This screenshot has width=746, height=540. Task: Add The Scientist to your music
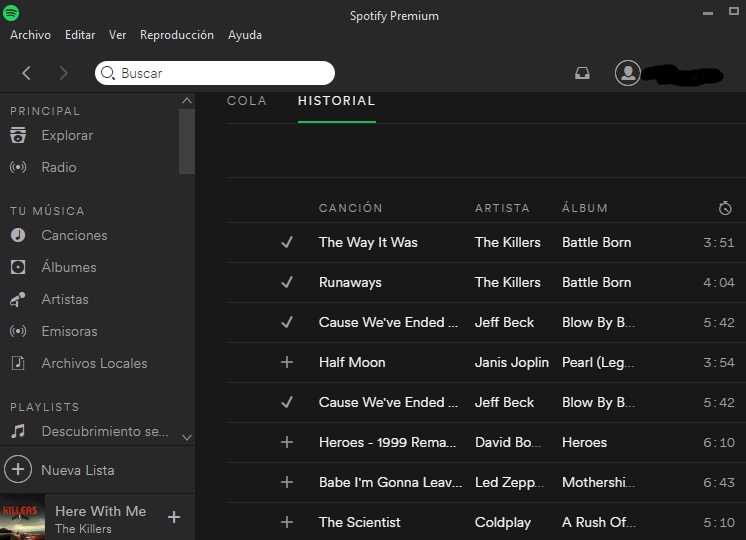(x=287, y=522)
